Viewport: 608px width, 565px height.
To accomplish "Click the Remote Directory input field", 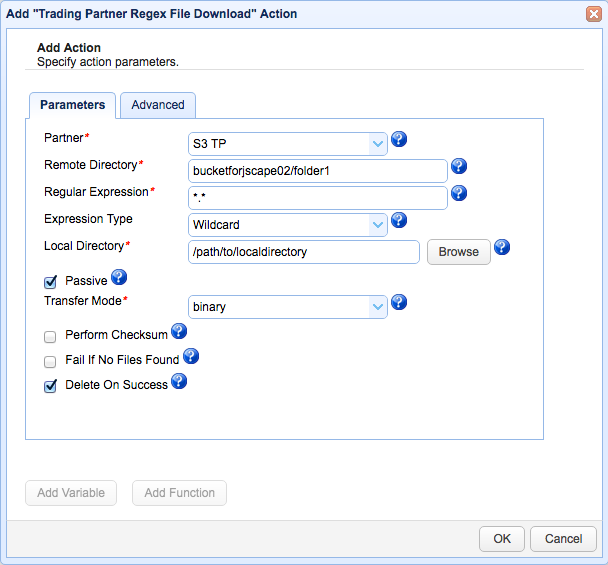I will pyautogui.click(x=317, y=171).
